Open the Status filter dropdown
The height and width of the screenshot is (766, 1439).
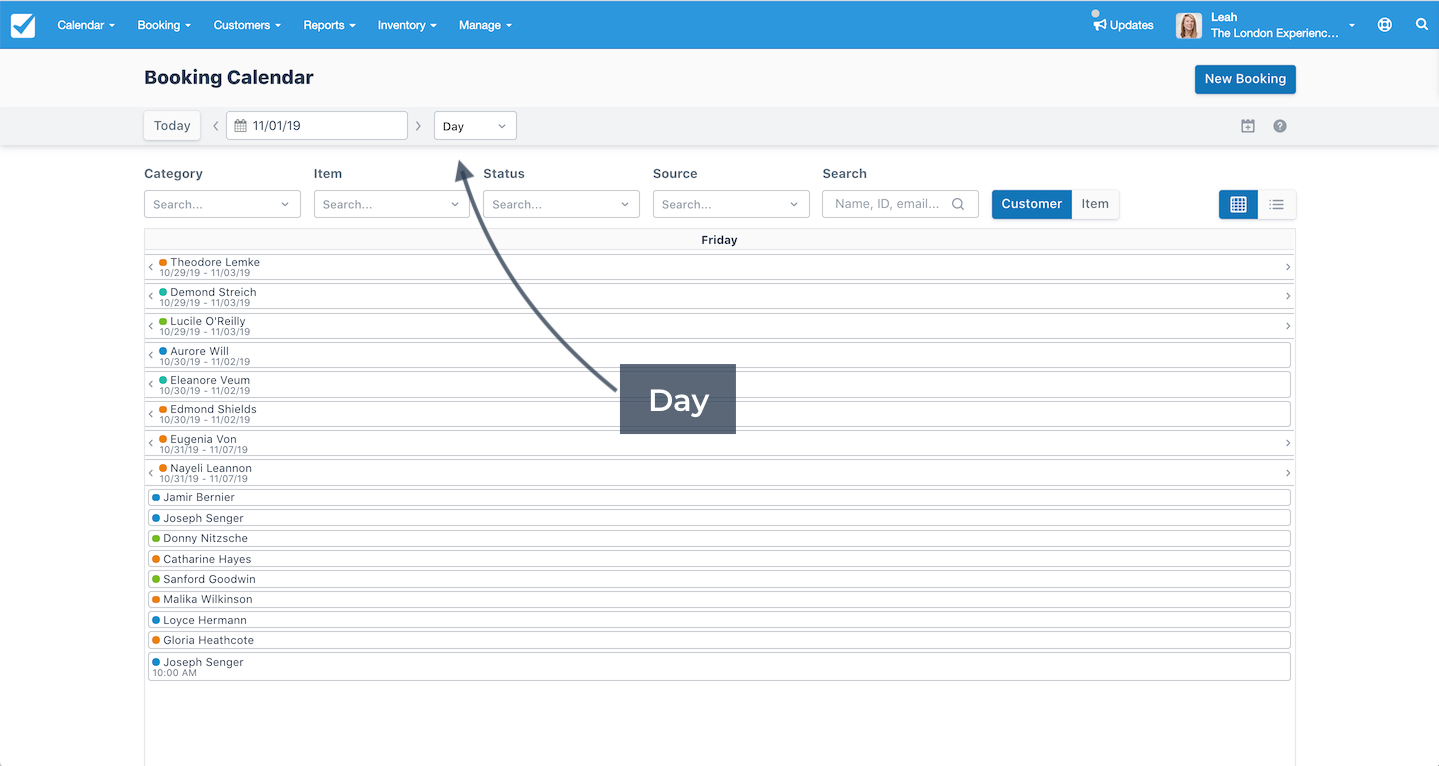pyautogui.click(x=561, y=204)
